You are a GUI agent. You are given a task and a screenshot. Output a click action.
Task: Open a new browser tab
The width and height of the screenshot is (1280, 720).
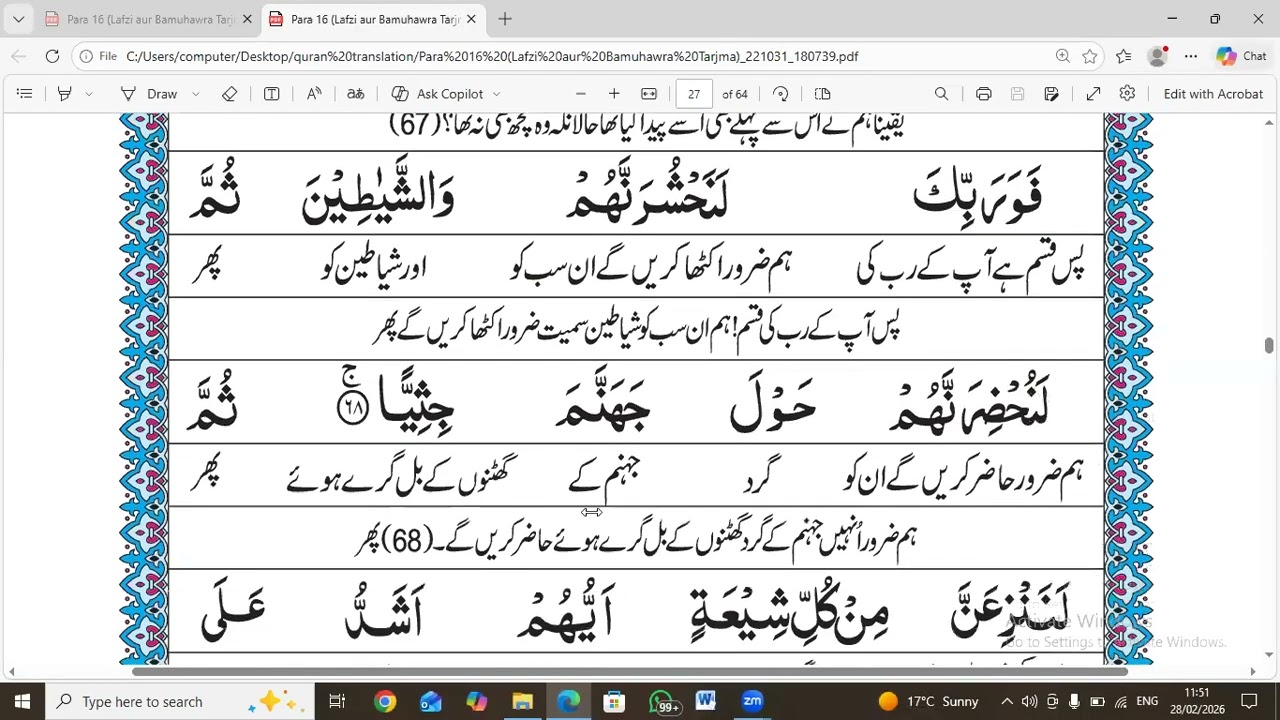(x=505, y=19)
